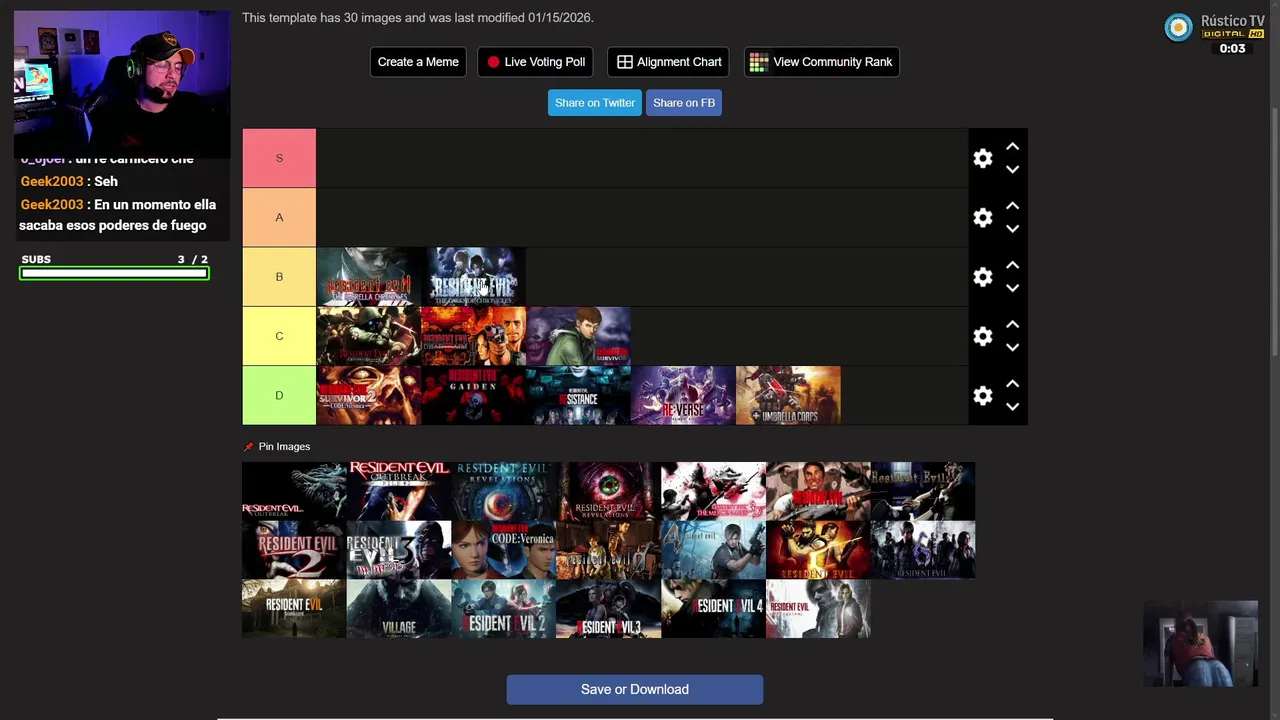Pick the Revelations 2 red-eye thumbnail
Screen dimensions: 1280x720
click(x=609, y=491)
